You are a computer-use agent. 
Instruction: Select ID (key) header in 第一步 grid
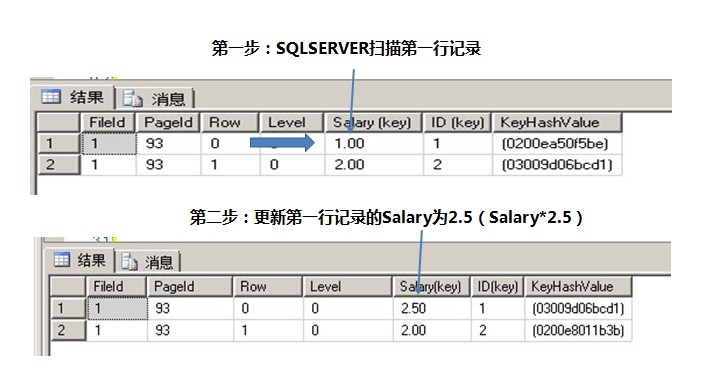click(x=457, y=123)
